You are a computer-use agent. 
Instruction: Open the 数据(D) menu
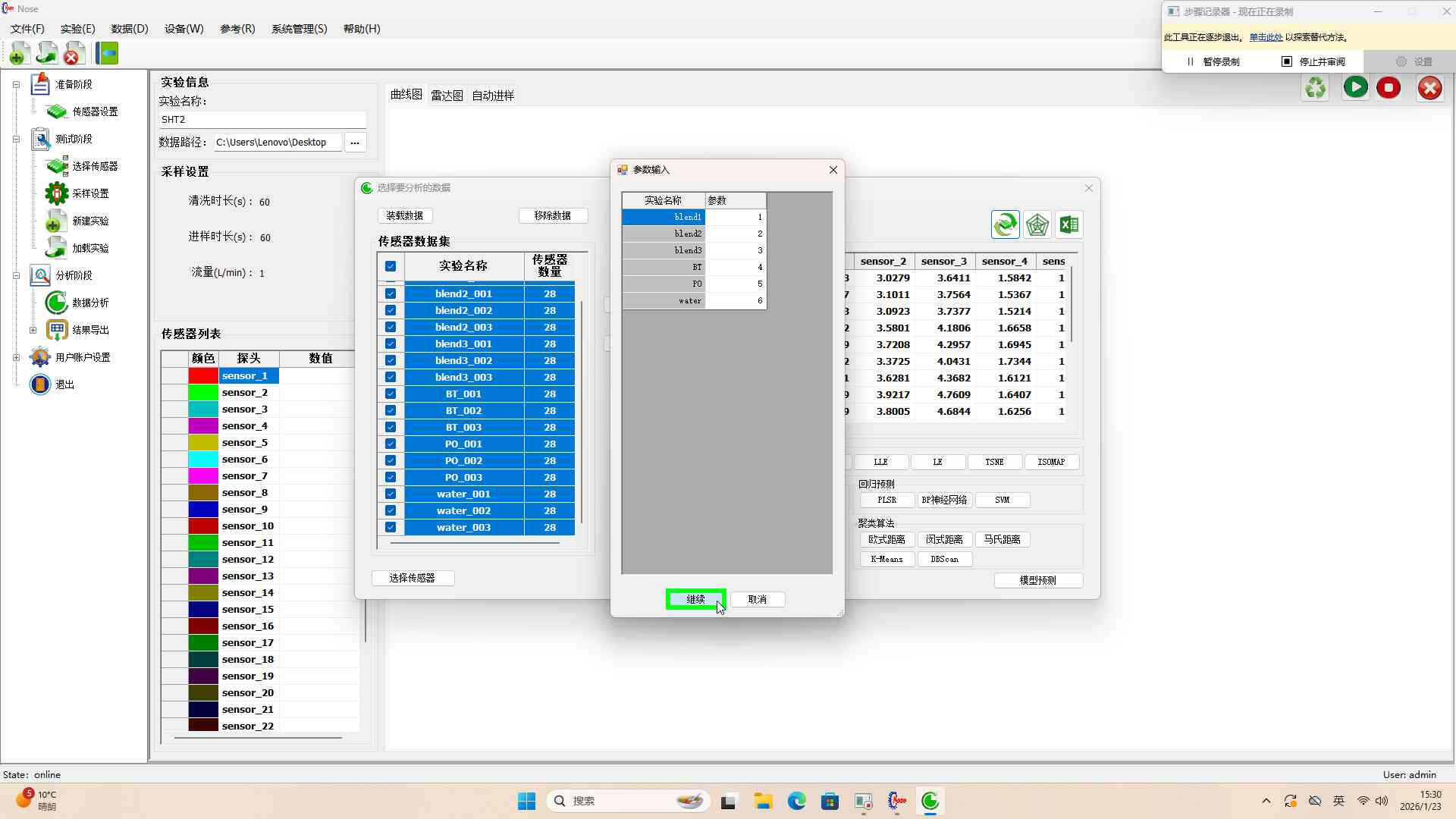coord(130,29)
